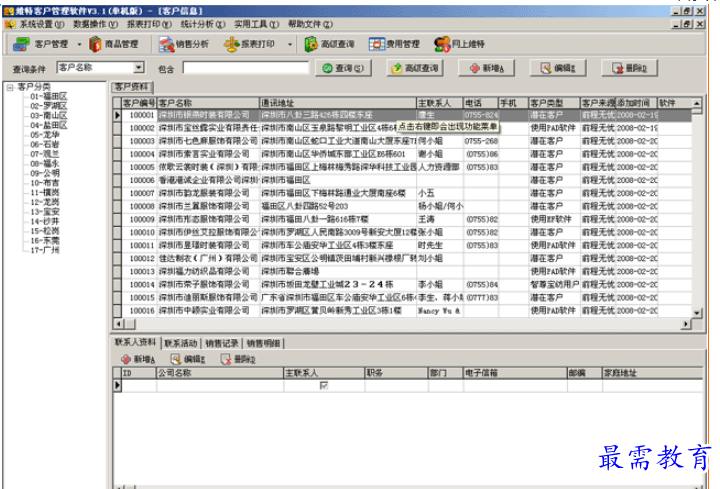Click the 查询 search button
The image size is (720, 489).
343,68
